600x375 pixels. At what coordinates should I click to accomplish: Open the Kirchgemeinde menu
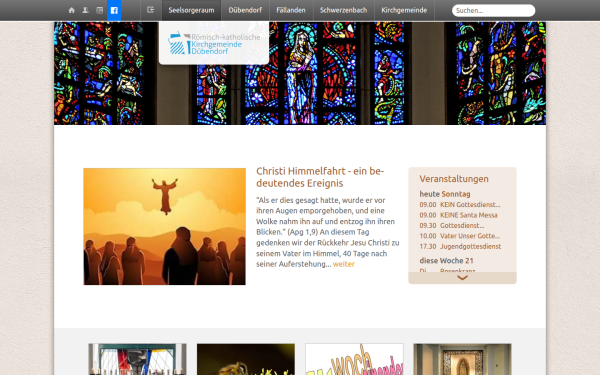coord(404,10)
